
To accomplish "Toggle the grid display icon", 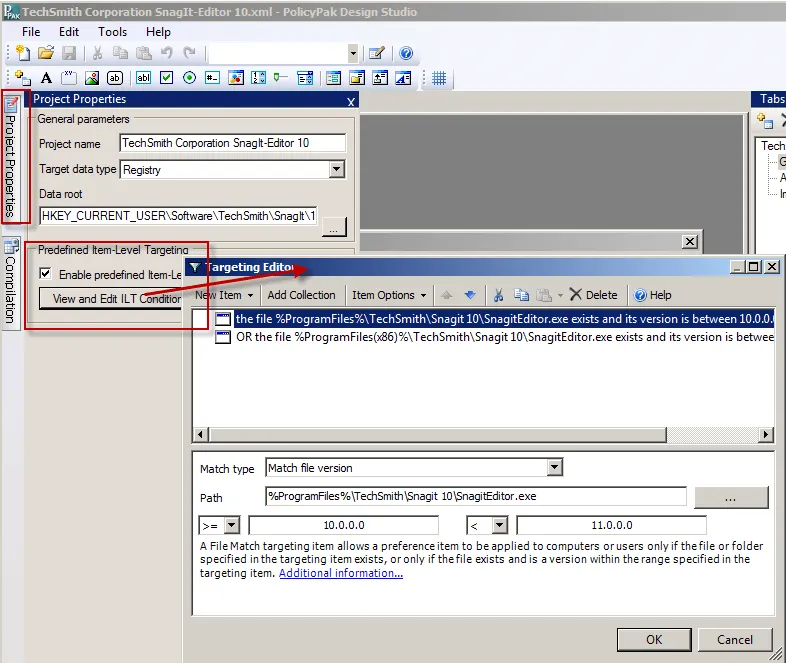I will (x=439, y=78).
